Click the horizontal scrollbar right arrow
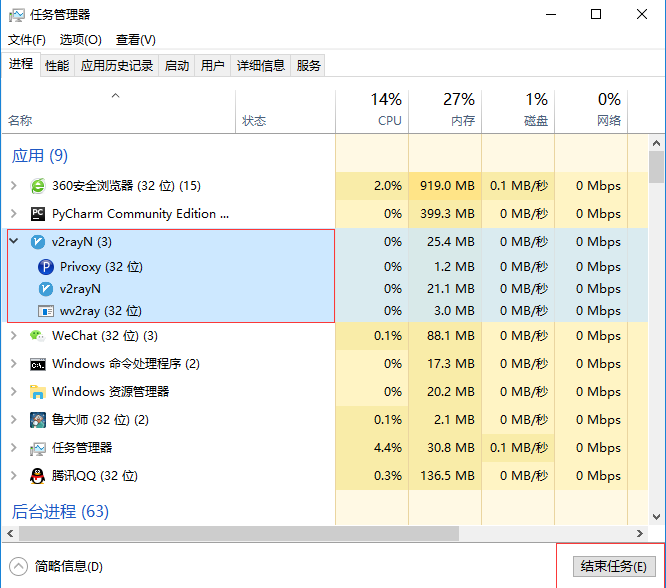The width and height of the screenshot is (666, 588). coord(640,534)
